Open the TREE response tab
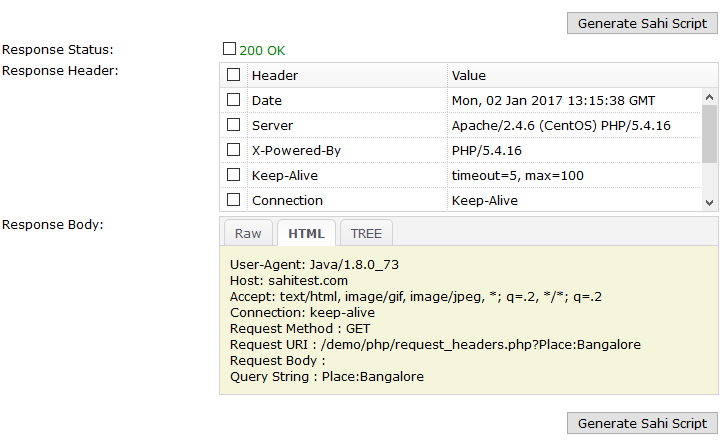 [366, 233]
